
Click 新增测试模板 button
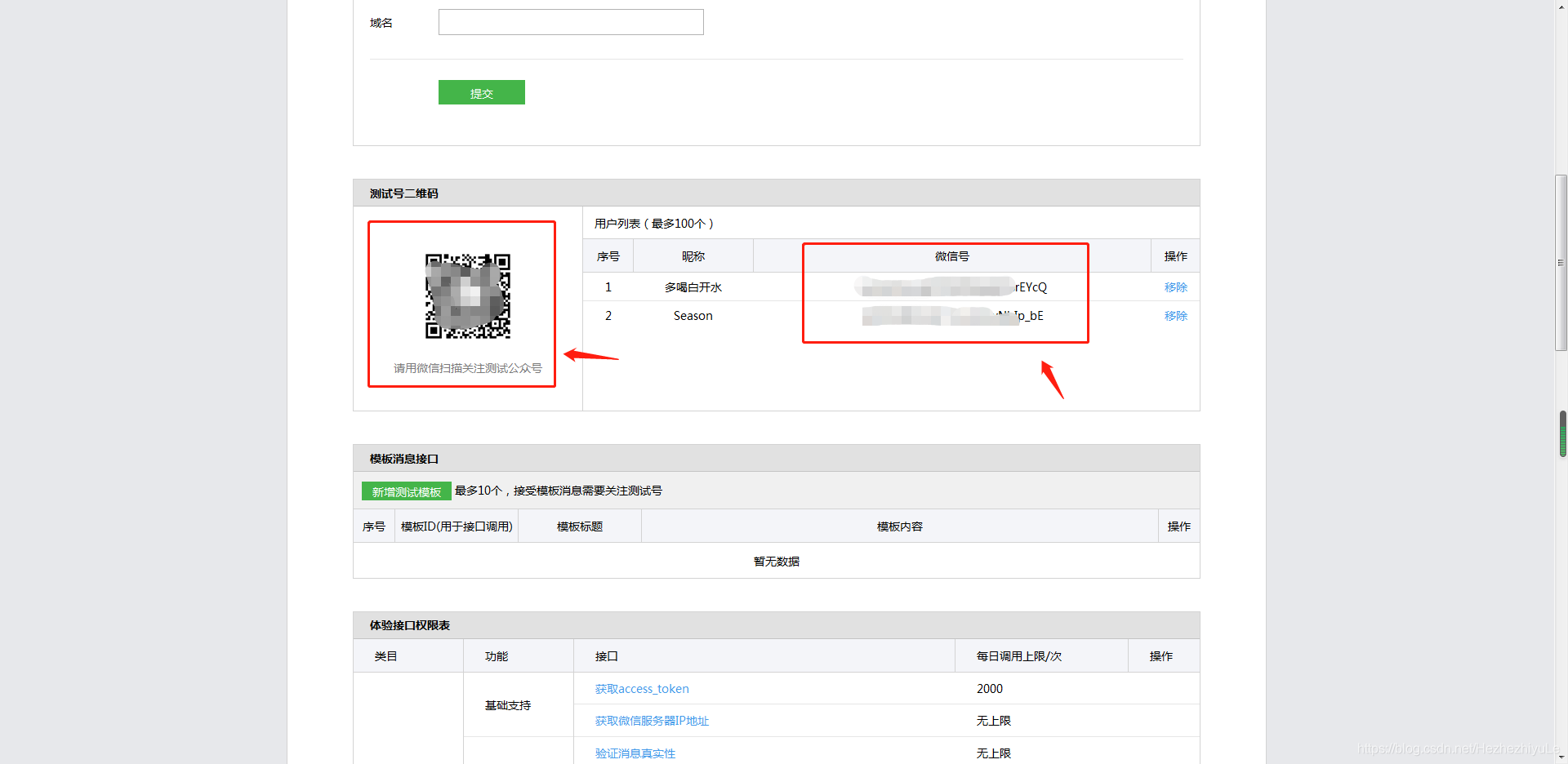pos(406,491)
